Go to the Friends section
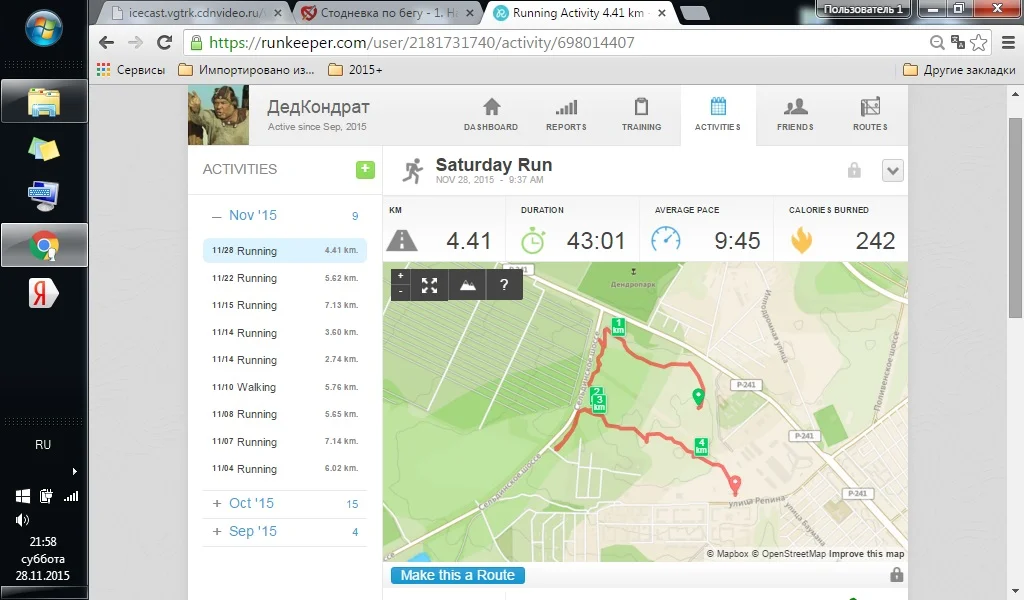 tap(795, 114)
